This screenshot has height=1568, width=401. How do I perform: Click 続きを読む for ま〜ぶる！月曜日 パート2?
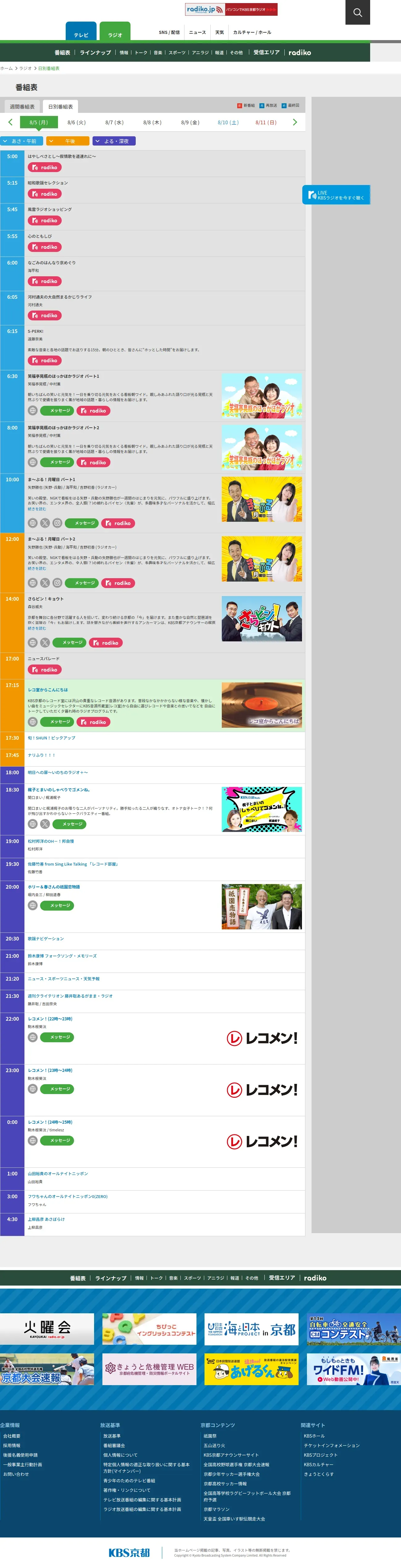pos(36,569)
